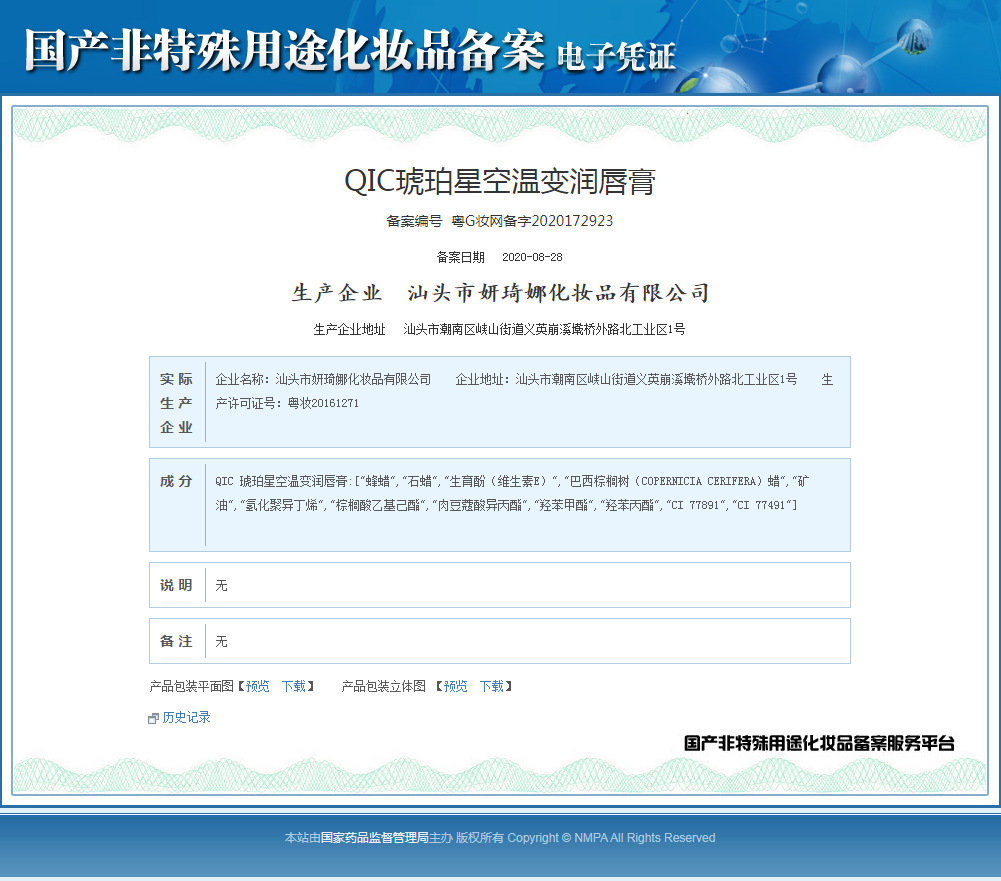Click the 实际生产企业 section label

click(177, 403)
